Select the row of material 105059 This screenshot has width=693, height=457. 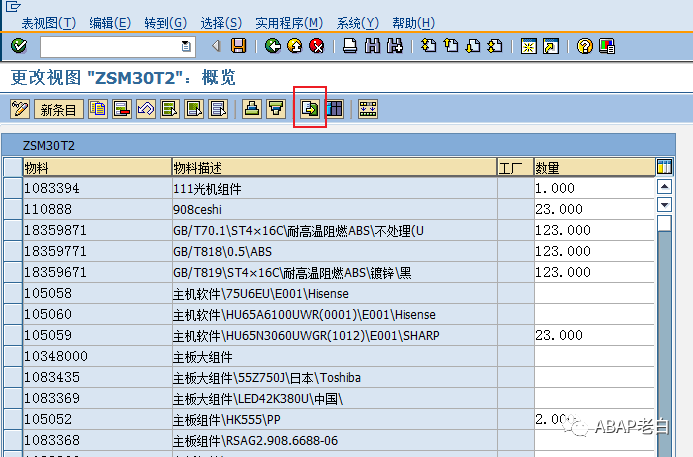point(13,335)
